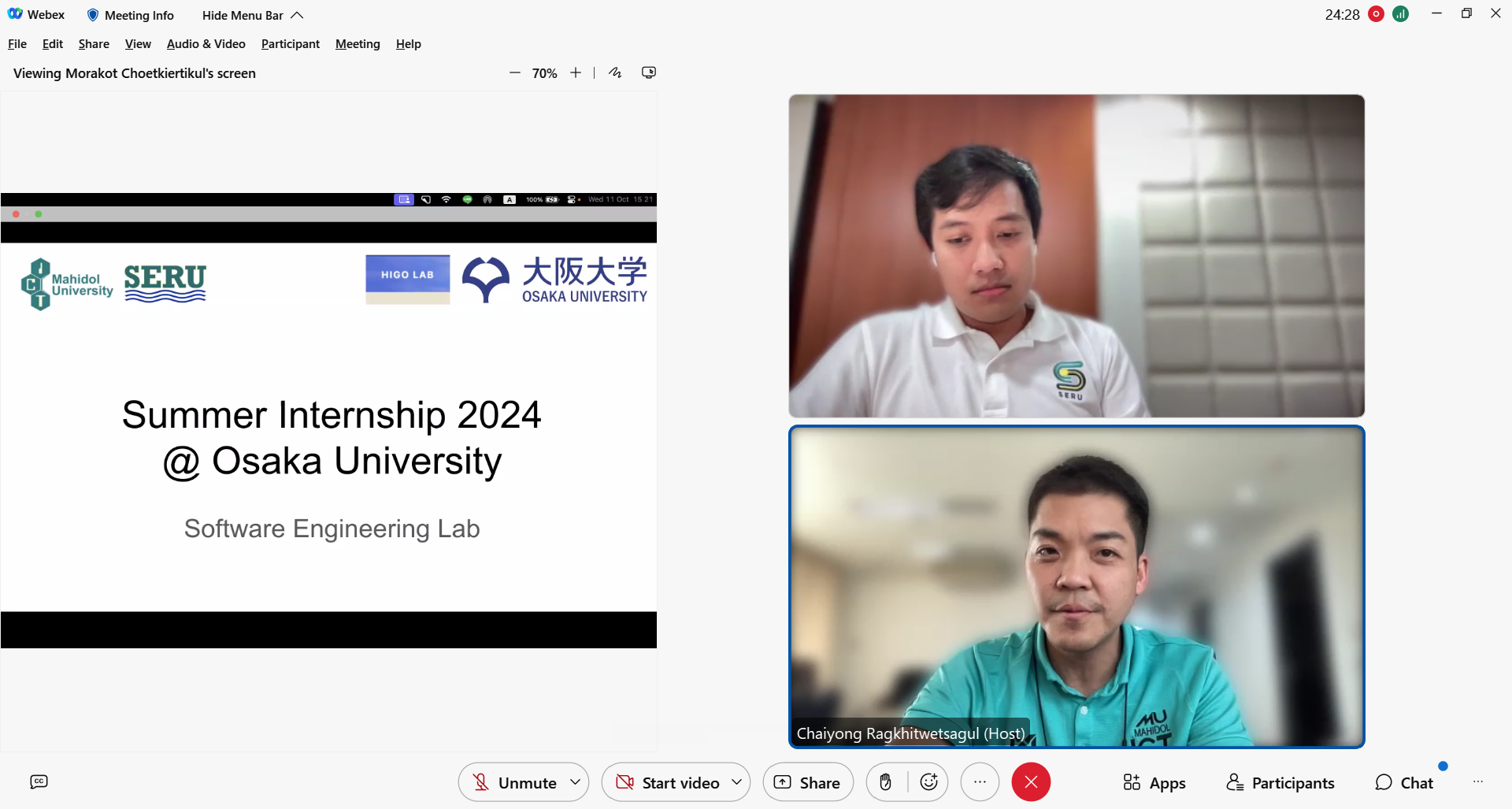Click the shared screen view options icon
Screen dimensions: 1512x809
tap(649, 72)
